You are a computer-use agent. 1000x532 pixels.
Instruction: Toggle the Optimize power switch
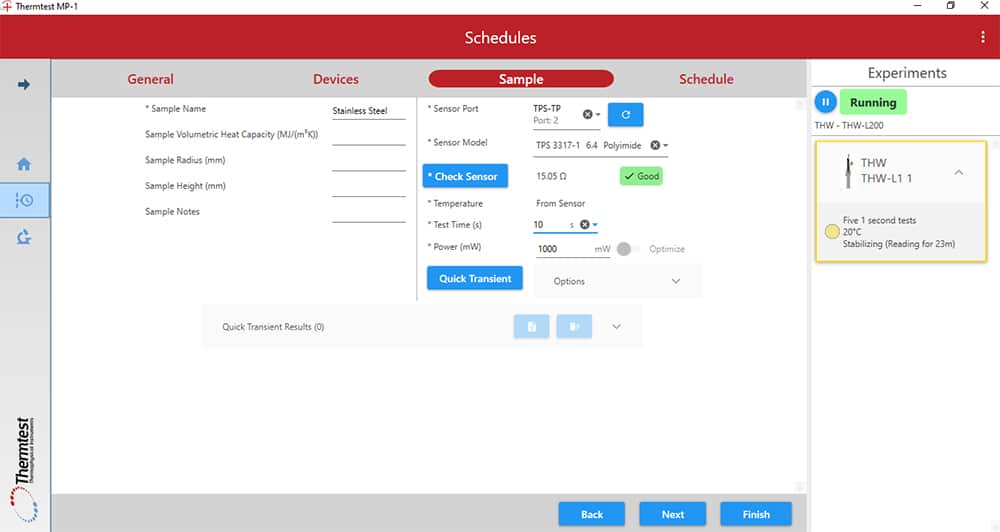[628, 249]
